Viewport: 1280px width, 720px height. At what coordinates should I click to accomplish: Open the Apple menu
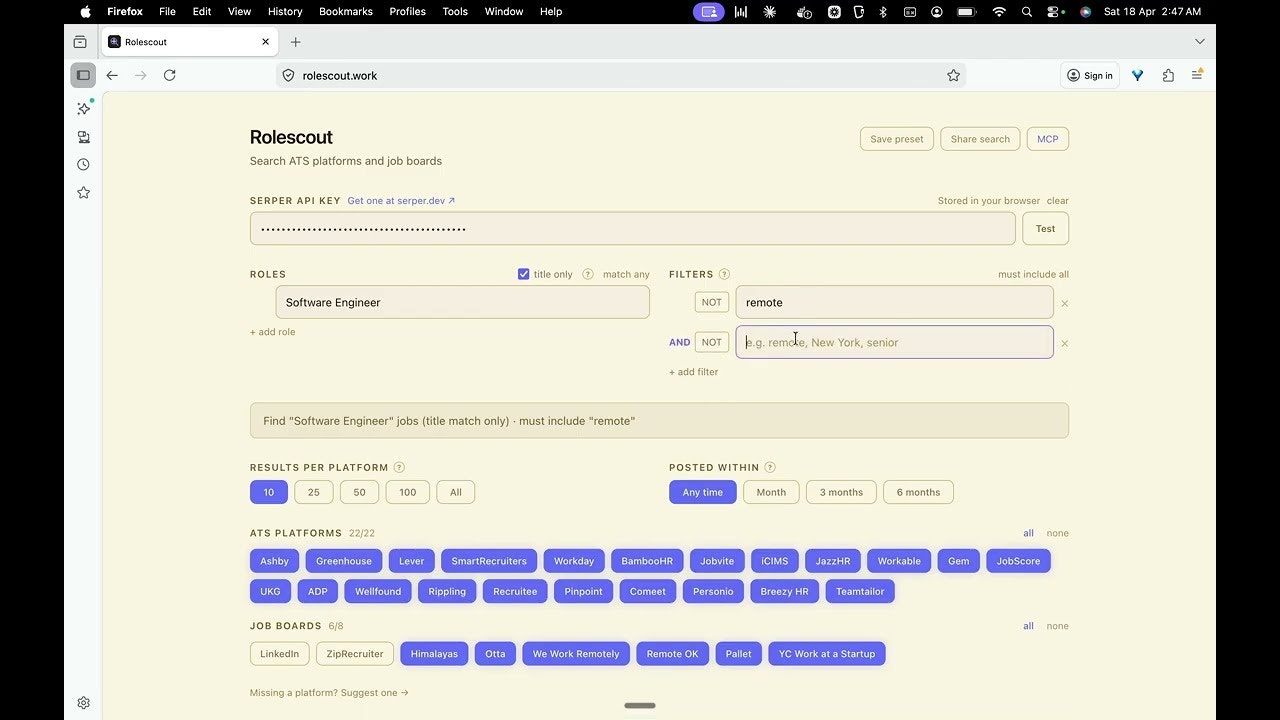[85, 12]
